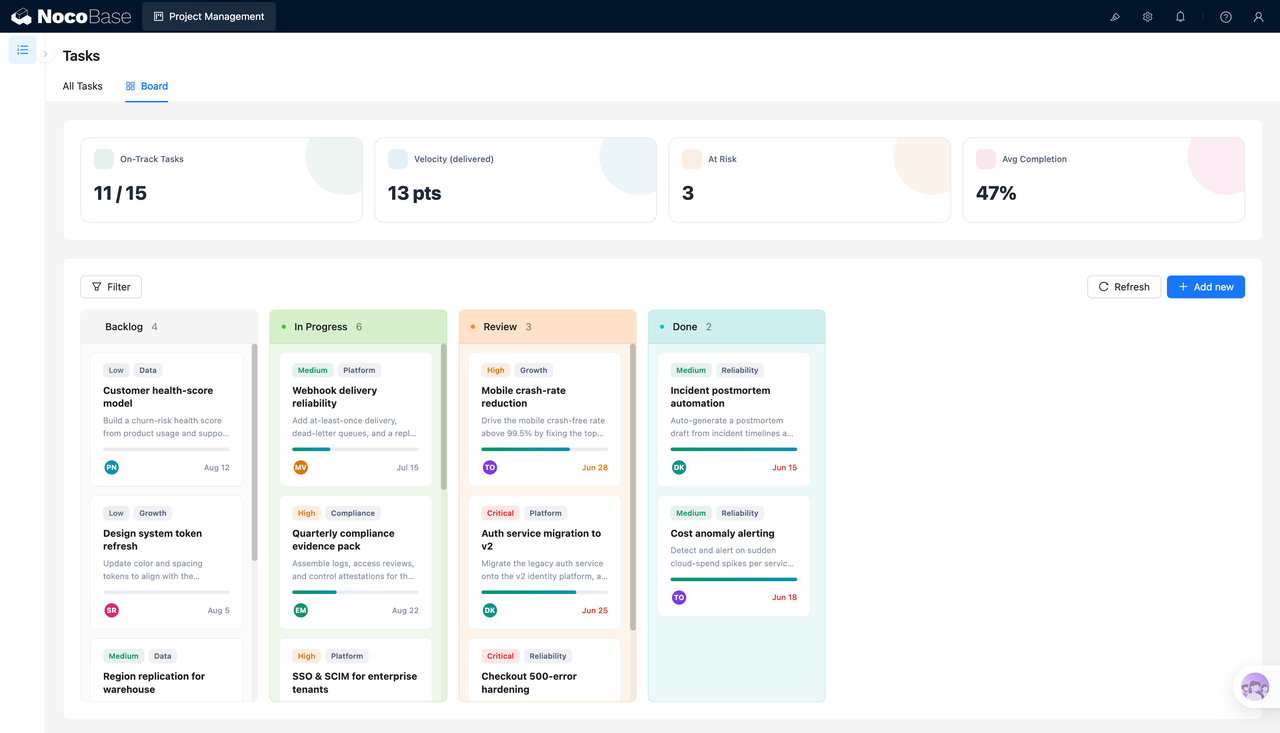Open the Design system token refresh card
The width and height of the screenshot is (1280, 733).
click(x=166, y=563)
